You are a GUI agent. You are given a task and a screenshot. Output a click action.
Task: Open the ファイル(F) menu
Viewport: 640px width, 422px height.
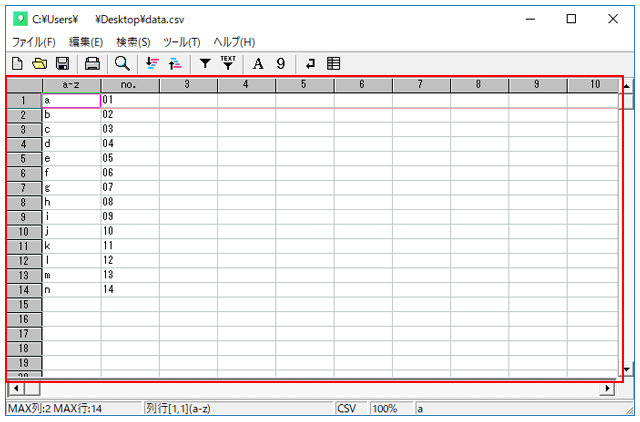(33, 42)
